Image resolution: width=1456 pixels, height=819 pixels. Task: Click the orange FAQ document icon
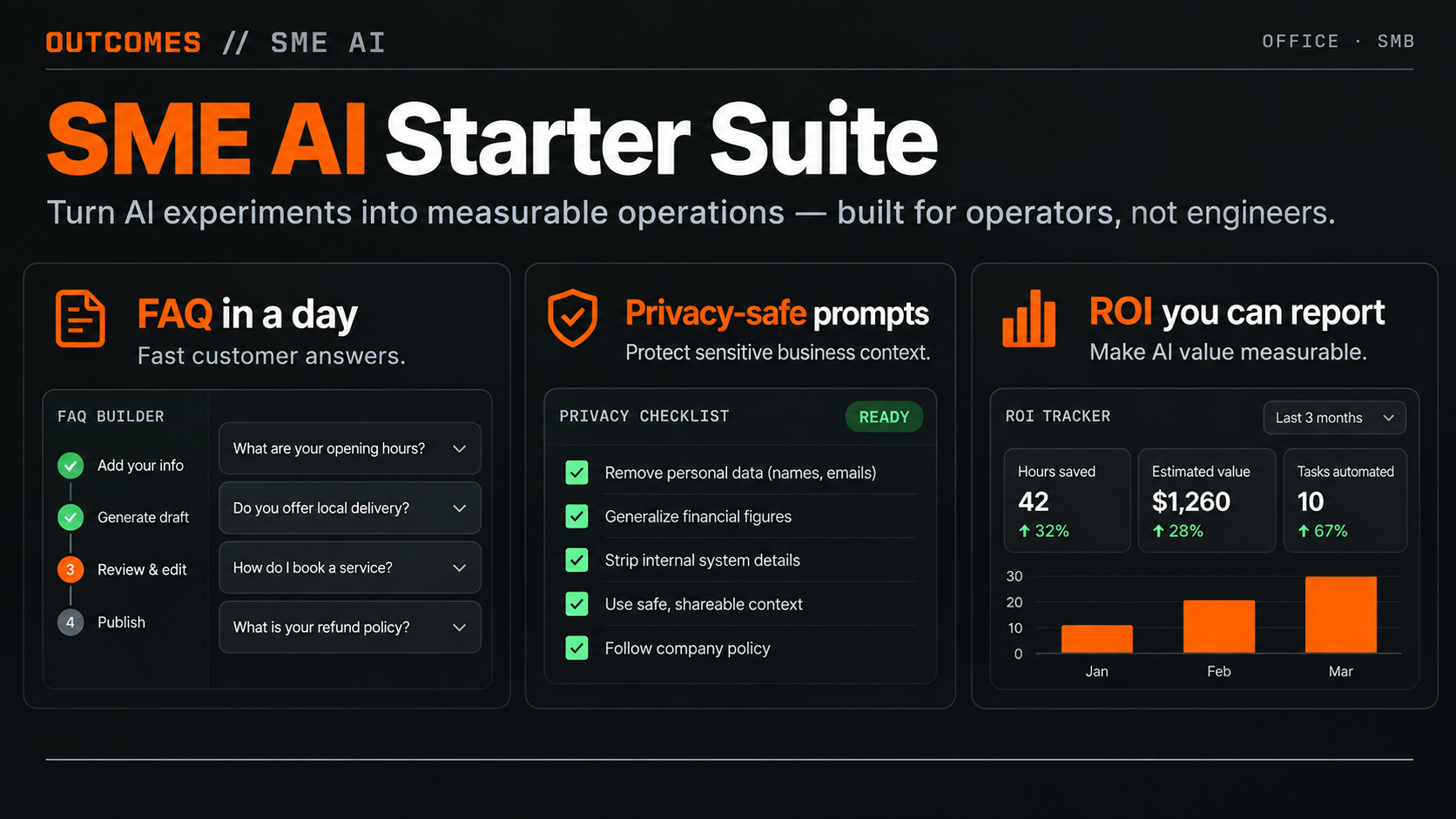coord(80,319)
